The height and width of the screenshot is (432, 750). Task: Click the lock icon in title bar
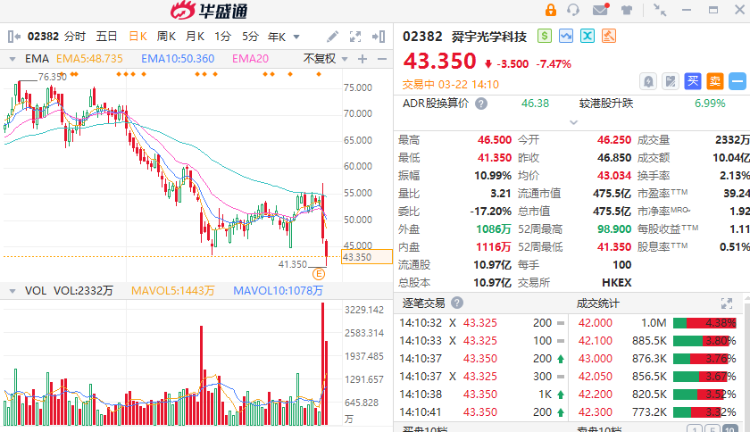(551, 10)
